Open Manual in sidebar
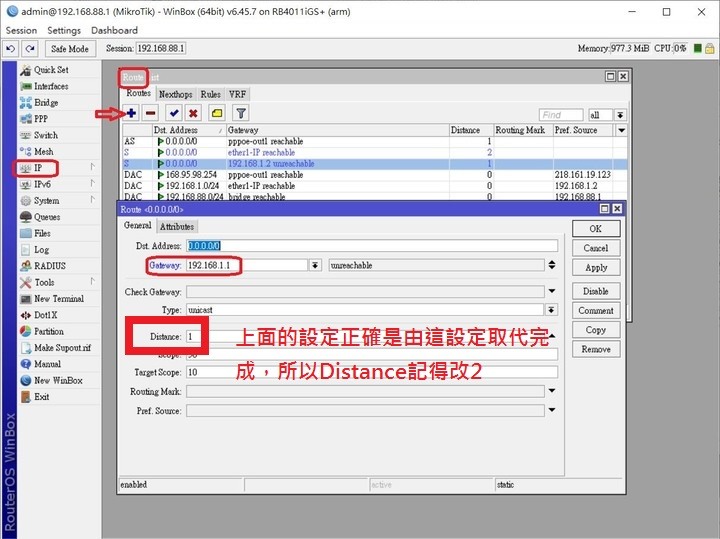The height and width of the screenshot is (539, 720). pyautogui.click(x=47, y=364)
